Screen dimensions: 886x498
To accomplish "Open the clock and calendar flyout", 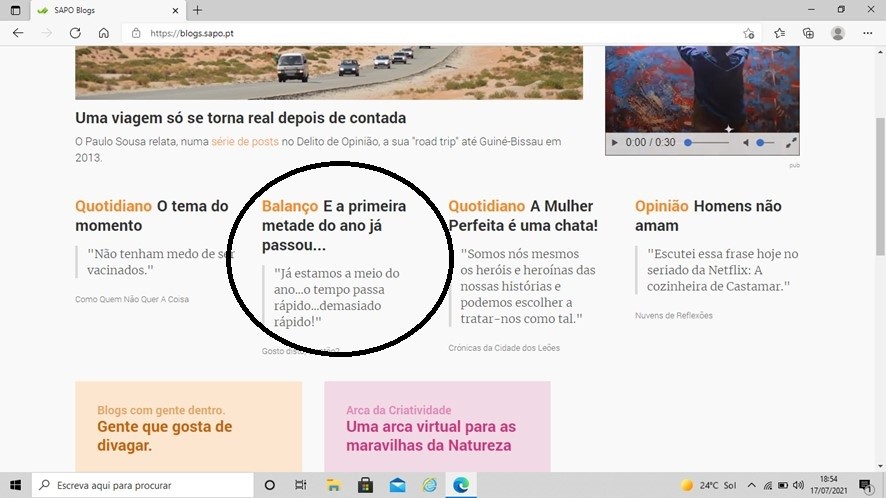I will click(x=828, y=485).
